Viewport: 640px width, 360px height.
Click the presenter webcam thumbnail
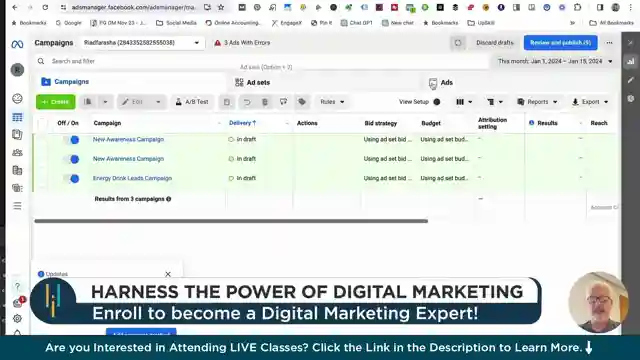(x=598, y=302)
